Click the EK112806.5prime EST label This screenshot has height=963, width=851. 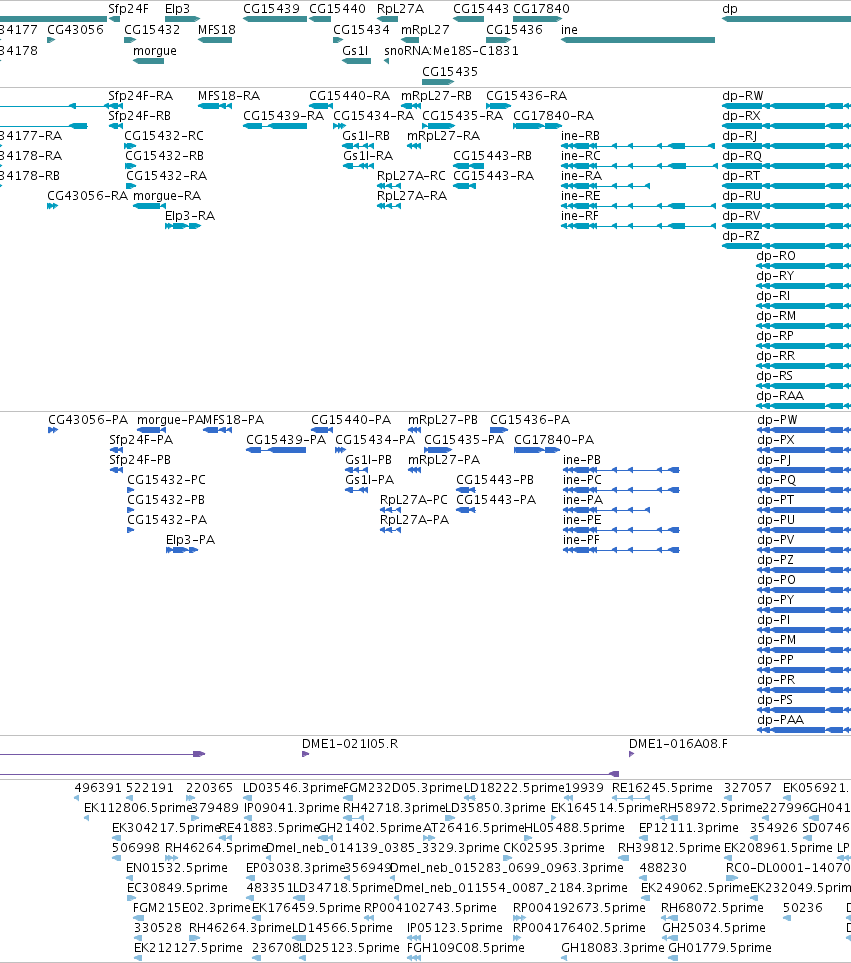click(x=138, y=808)
